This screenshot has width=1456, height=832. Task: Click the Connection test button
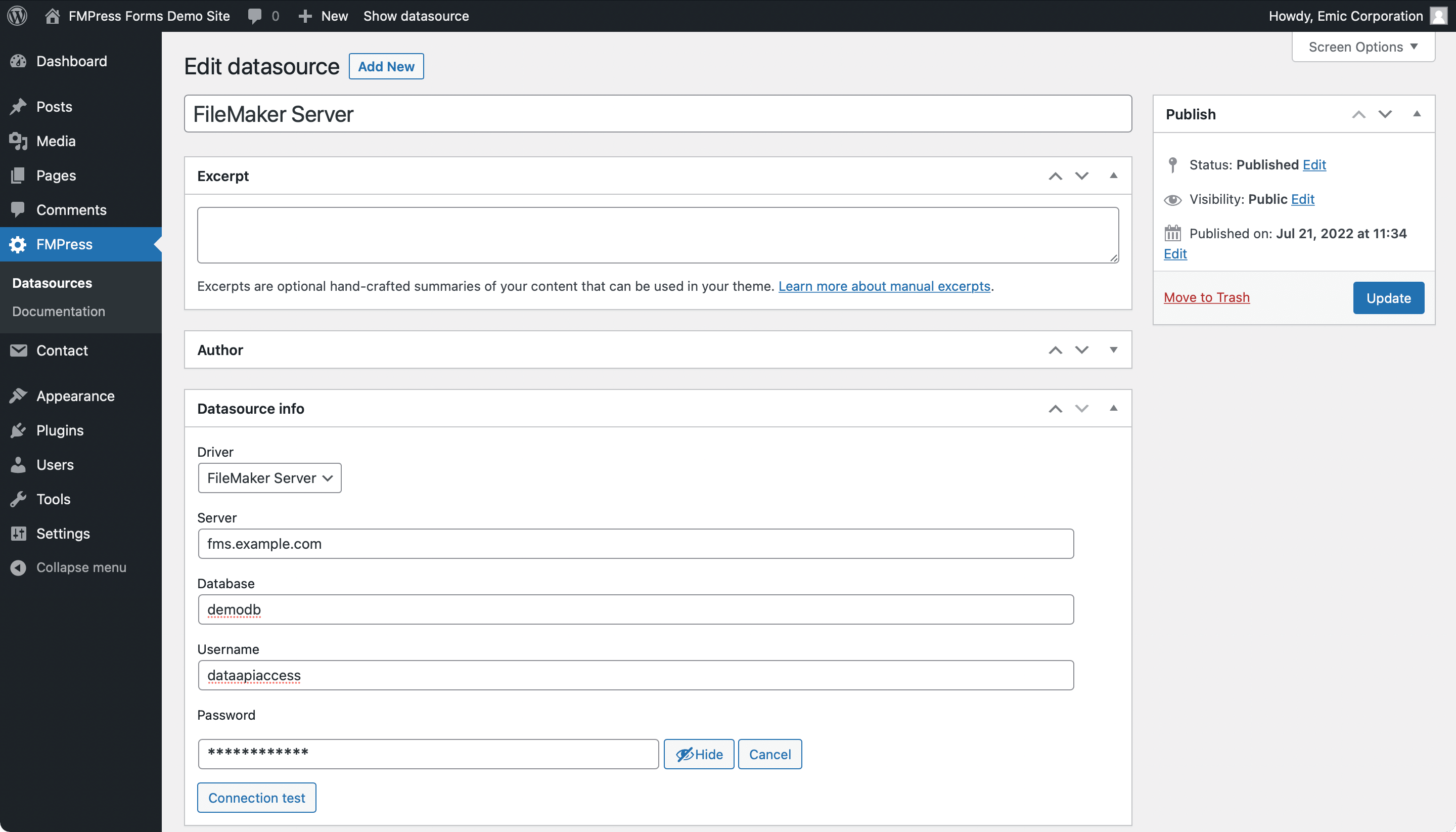[x=256, y=798]
